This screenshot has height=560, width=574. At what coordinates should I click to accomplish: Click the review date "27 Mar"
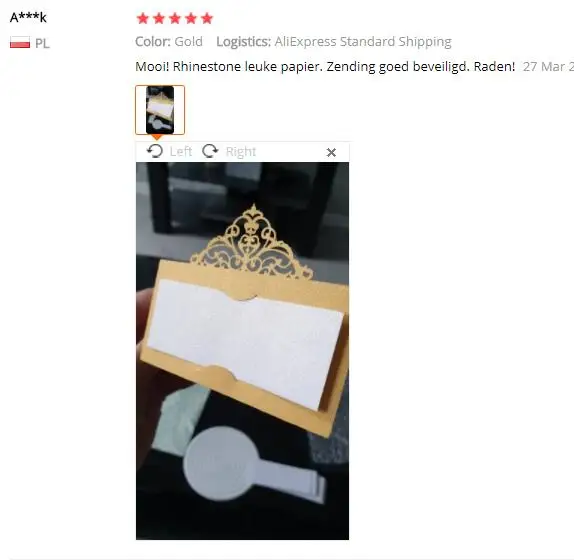pos(544,67)
